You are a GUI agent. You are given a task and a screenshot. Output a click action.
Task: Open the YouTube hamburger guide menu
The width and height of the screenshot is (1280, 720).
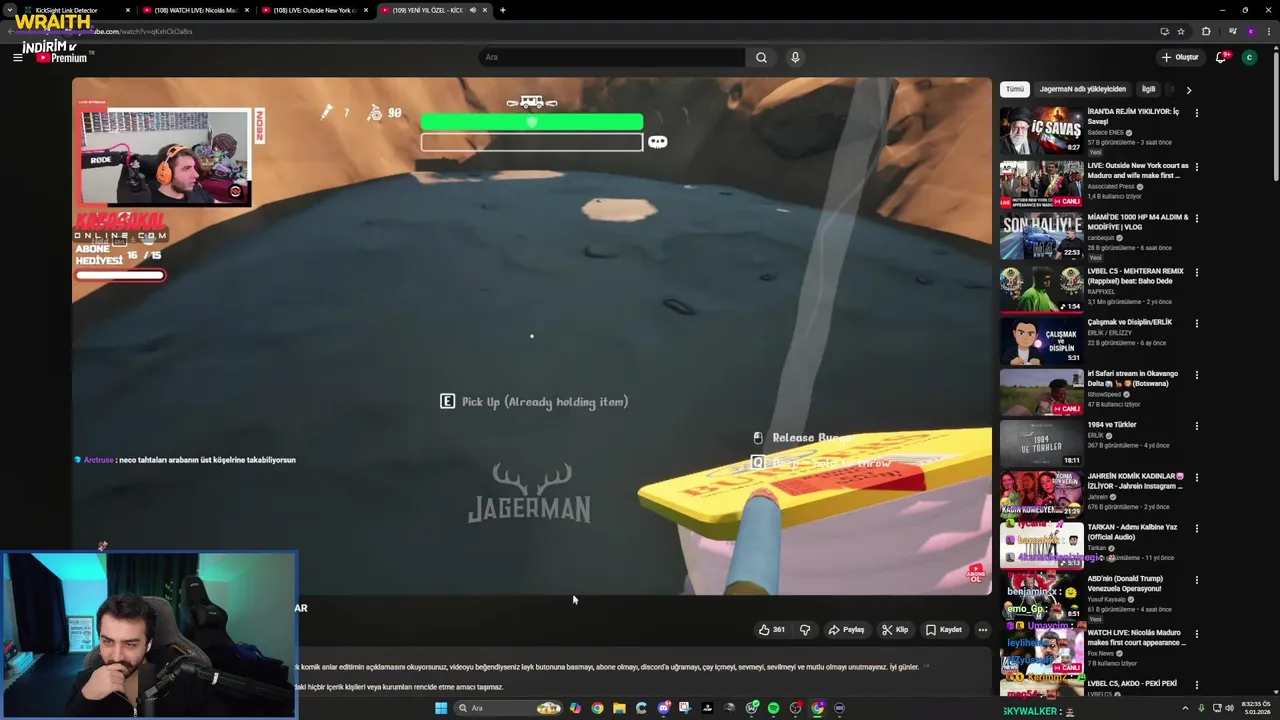pos(17,57)
